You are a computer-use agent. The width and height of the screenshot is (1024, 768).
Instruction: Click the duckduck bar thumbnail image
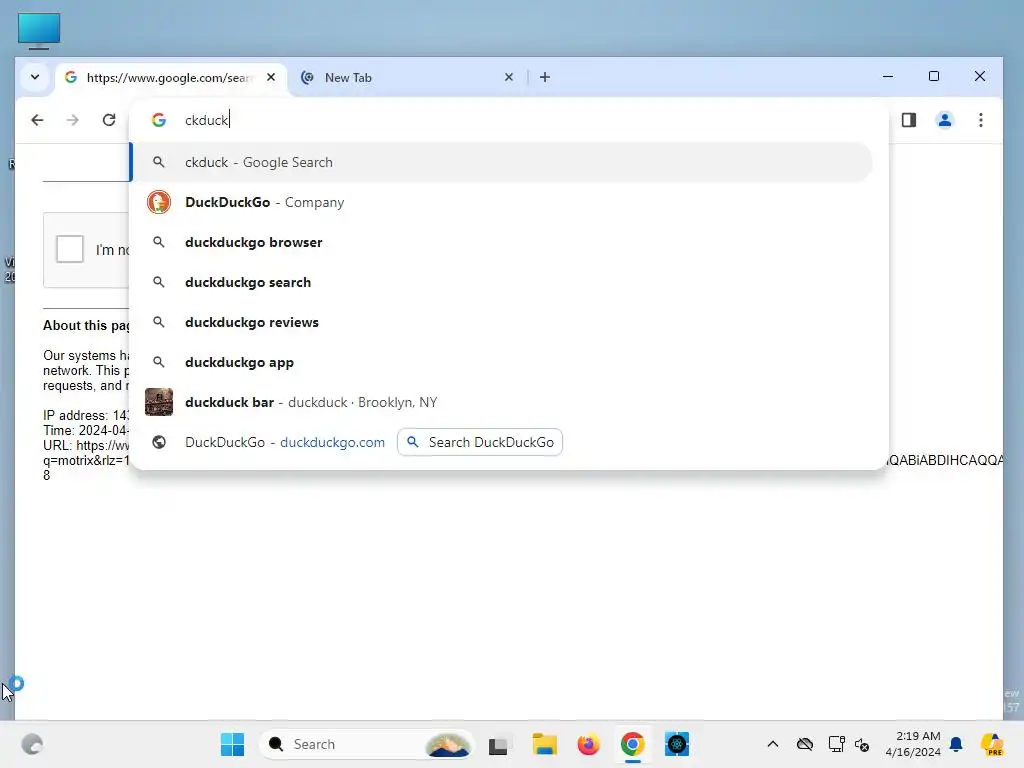pos(159,402)
